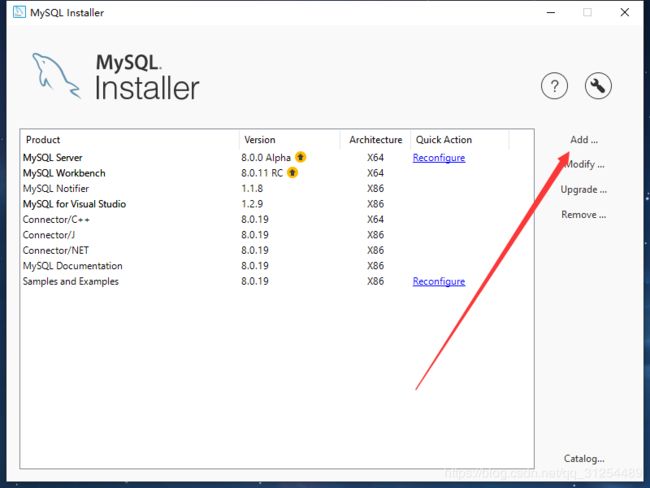Click version 1.2.9 of Visual Studio plugin

point(252,204)
